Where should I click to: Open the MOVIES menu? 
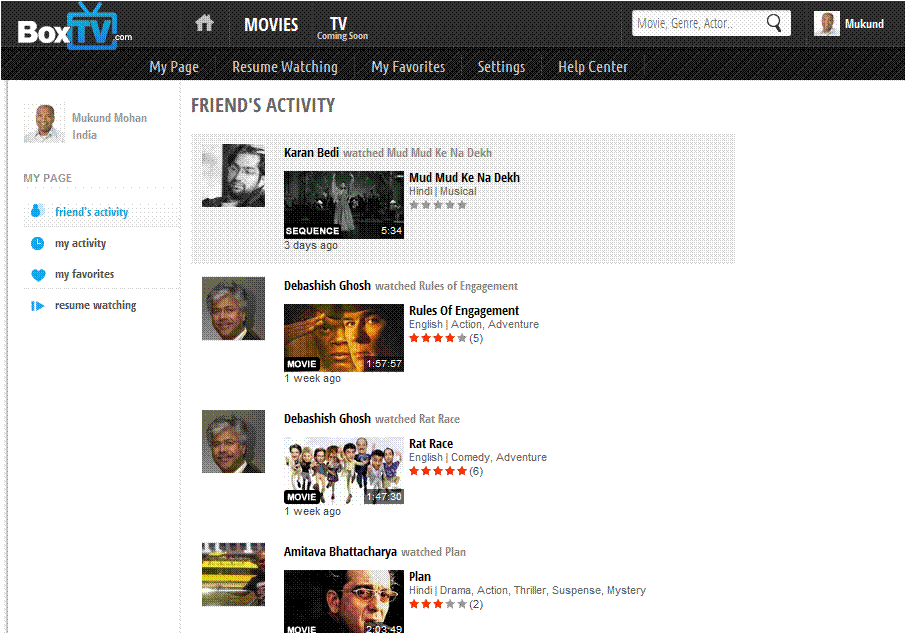(271, 24)
